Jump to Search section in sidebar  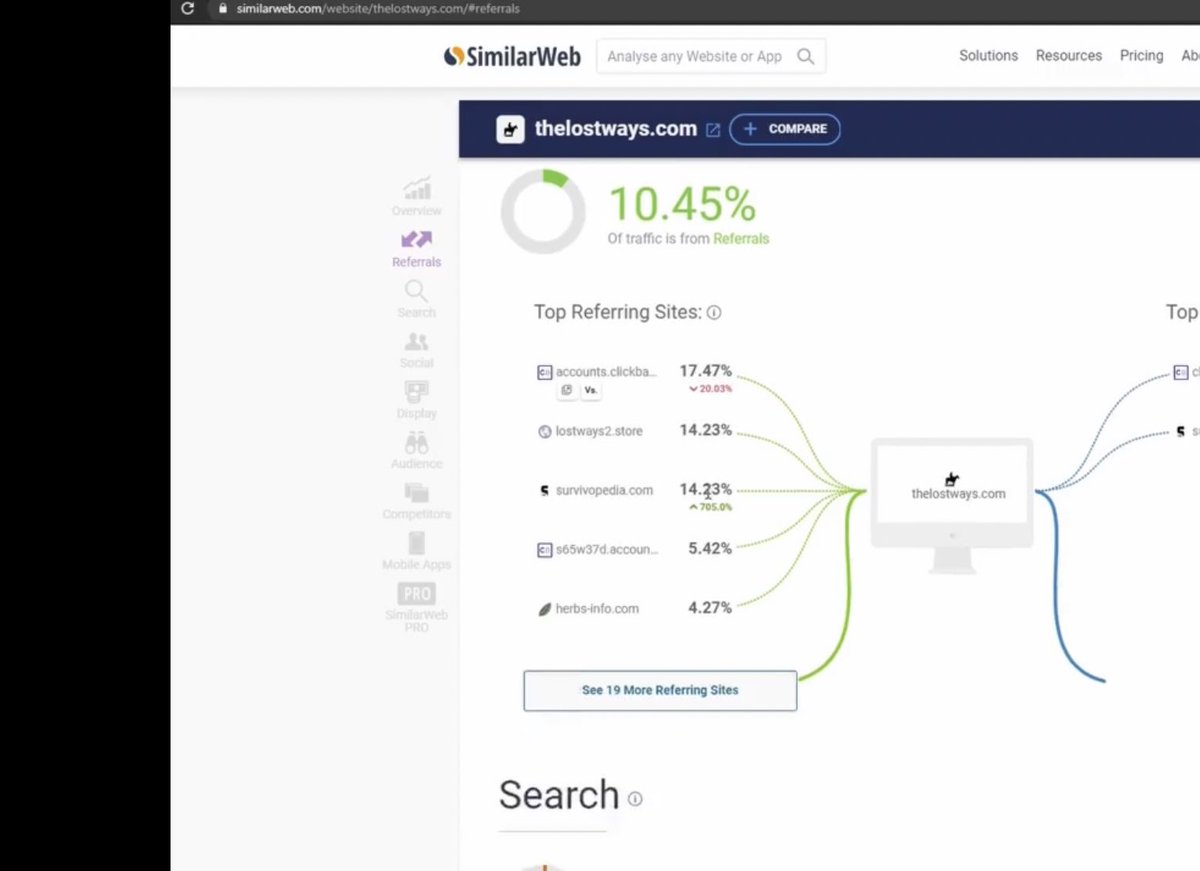click(417, 299)
